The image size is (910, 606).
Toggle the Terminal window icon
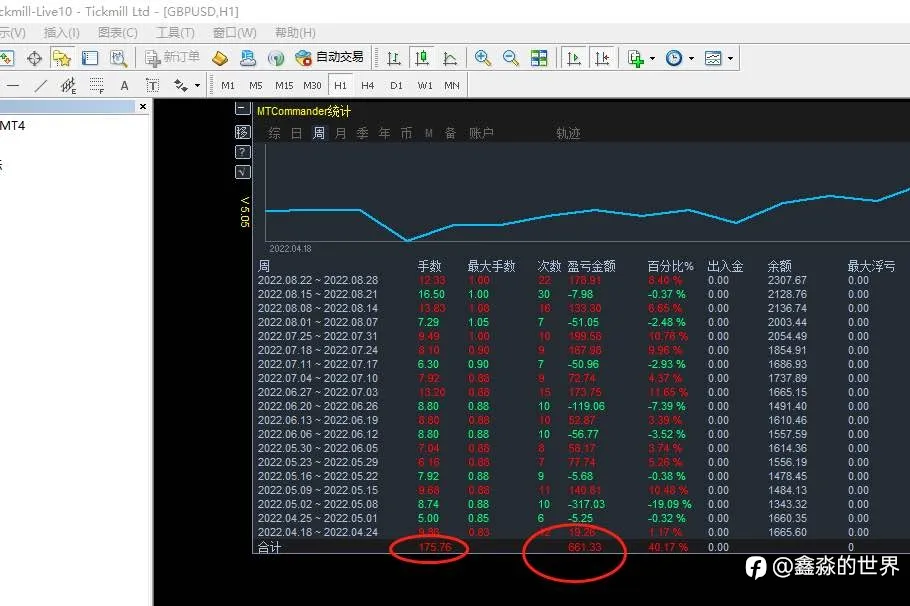(x=89, y=58)
